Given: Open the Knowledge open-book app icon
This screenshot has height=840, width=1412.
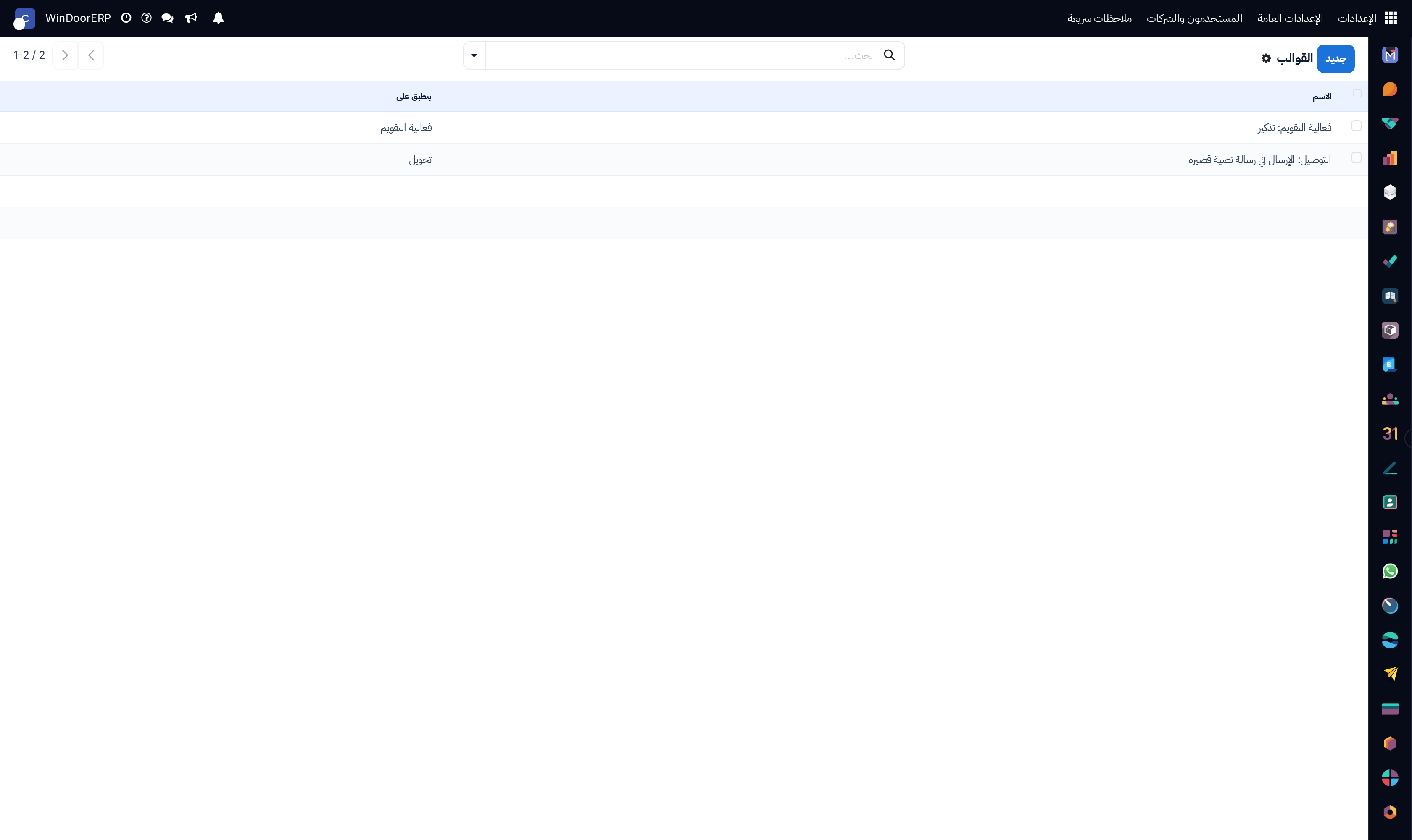Looking at the screenshot, I should point(1390,296).
